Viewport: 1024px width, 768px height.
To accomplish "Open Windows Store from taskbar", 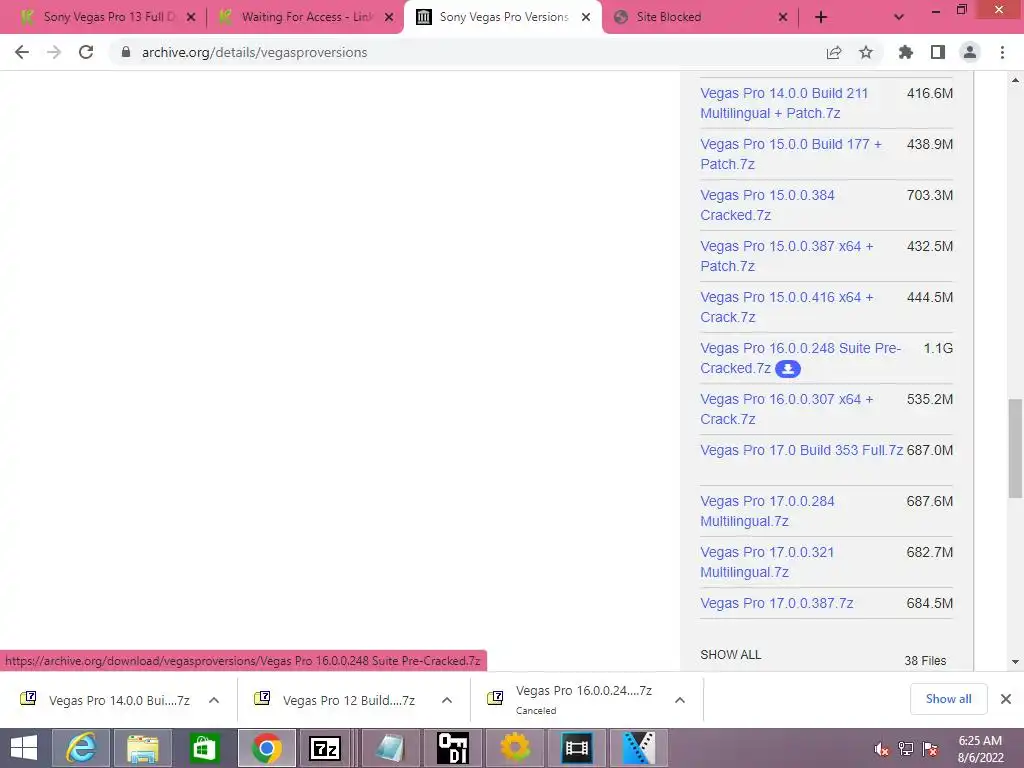I will point(204,748).
